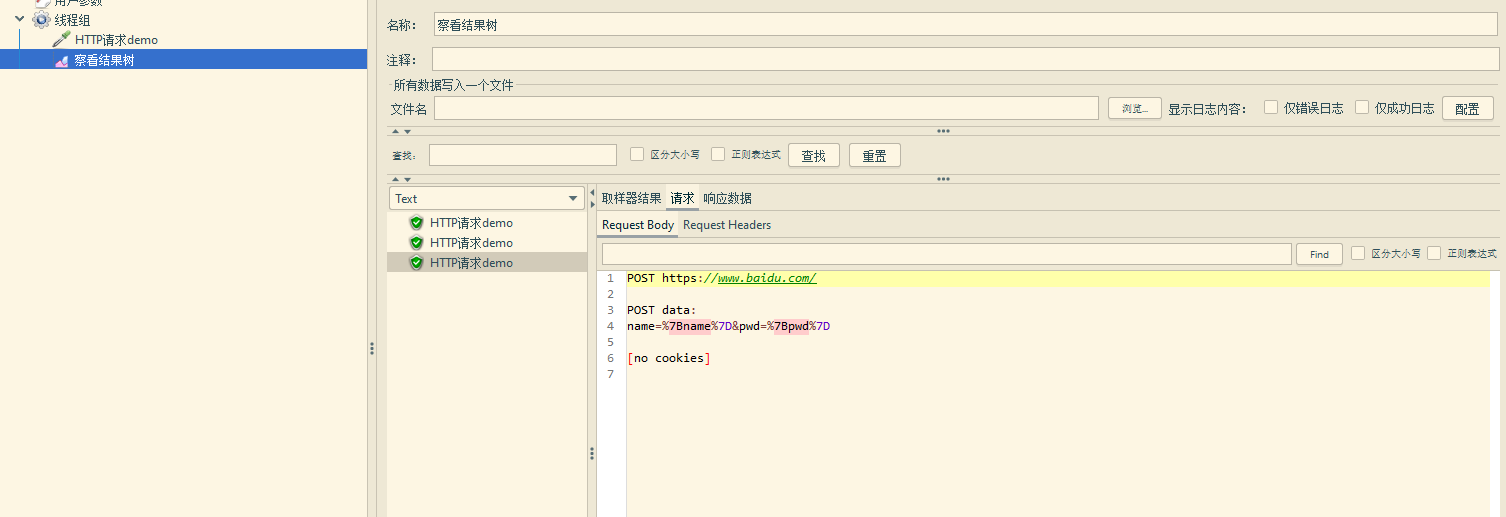Click into the 注释 comment field

point(965,59)
